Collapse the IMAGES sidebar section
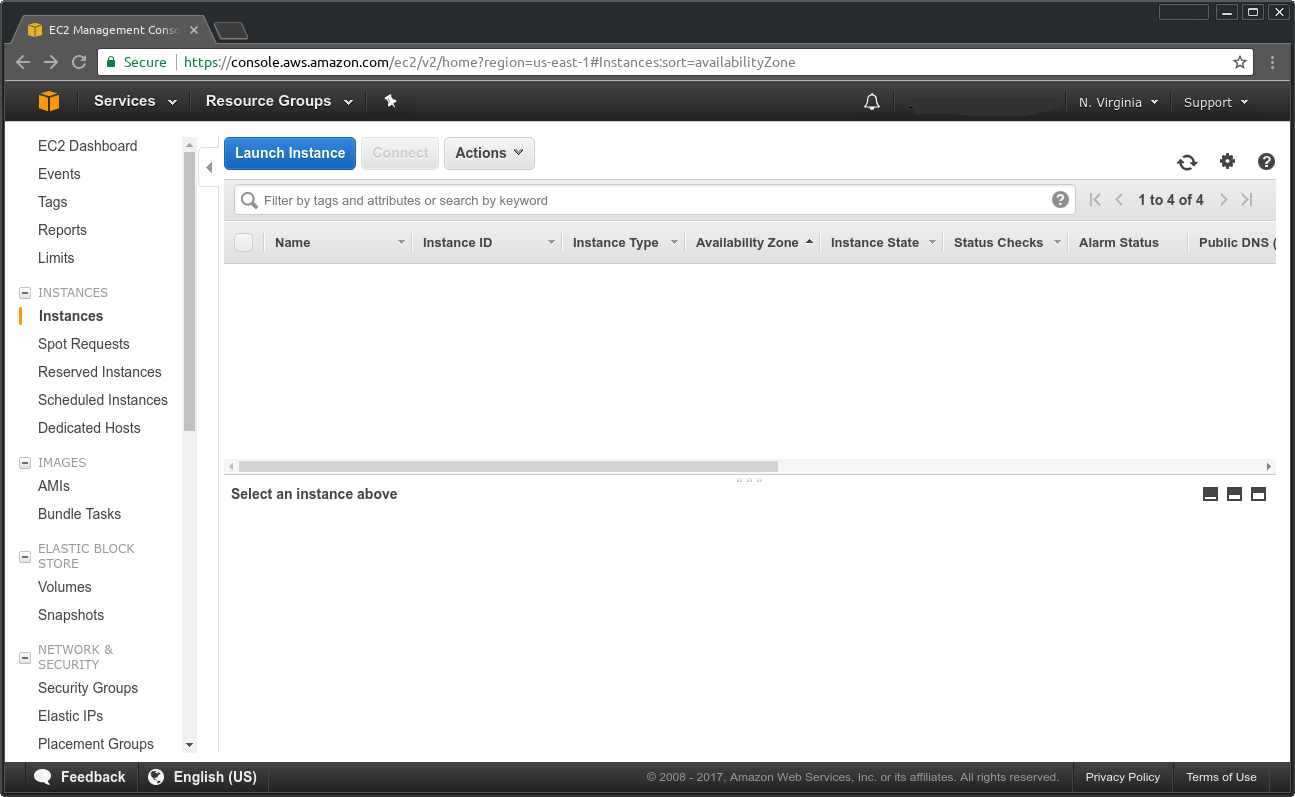The width and height of the screenshot is (1295, 797). click(25, 463)
